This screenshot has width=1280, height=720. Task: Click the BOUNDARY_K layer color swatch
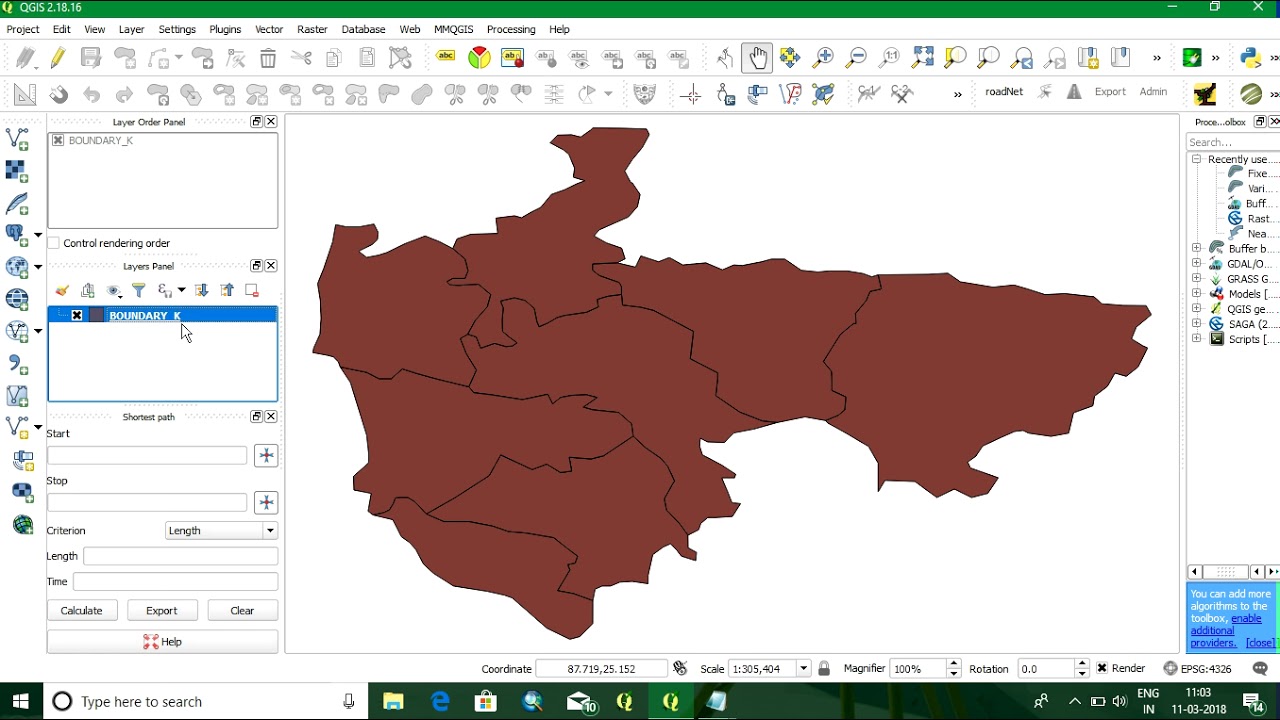(x=96, y=316)
